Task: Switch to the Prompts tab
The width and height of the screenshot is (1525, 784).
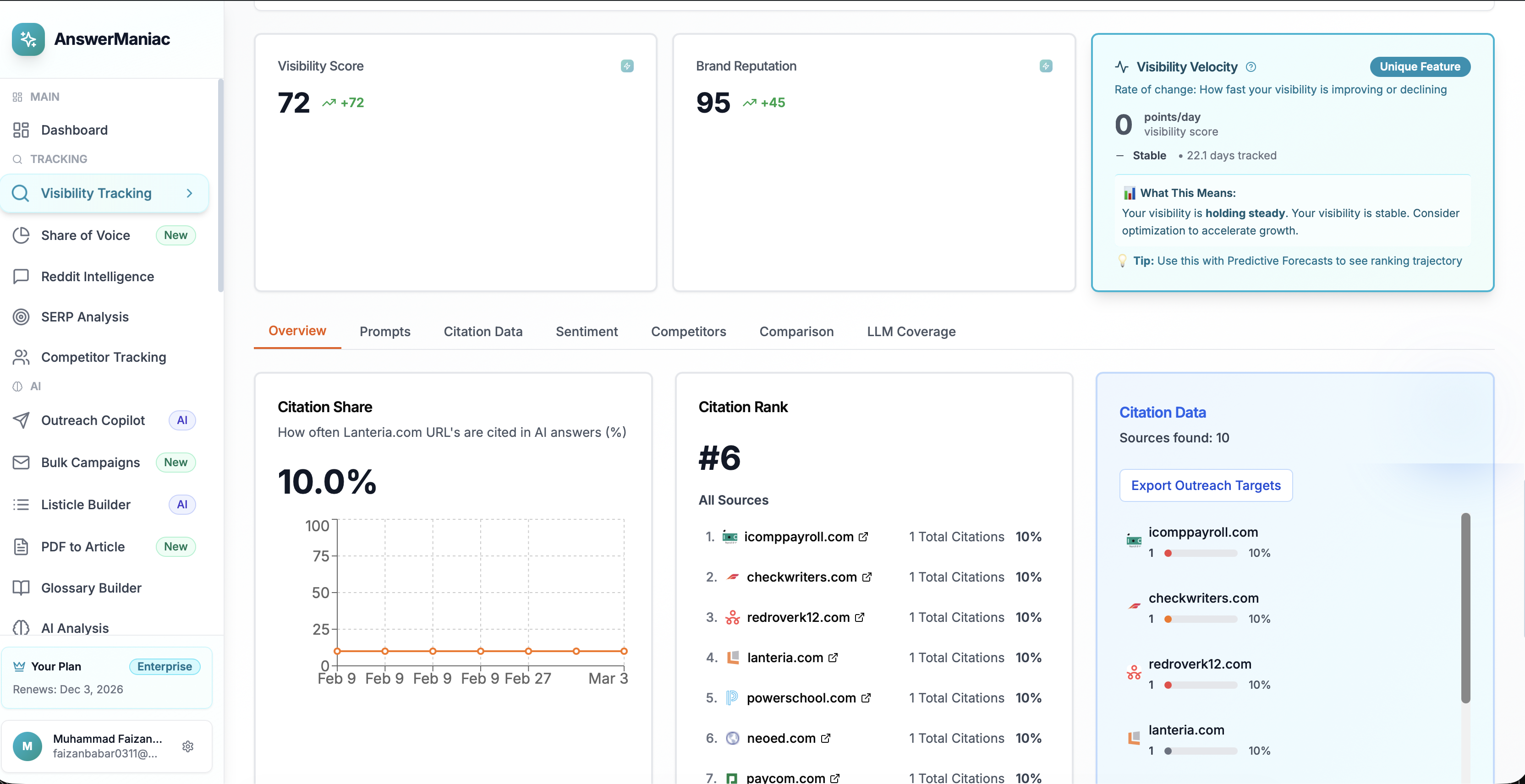Action: click(x=385, y=332)
